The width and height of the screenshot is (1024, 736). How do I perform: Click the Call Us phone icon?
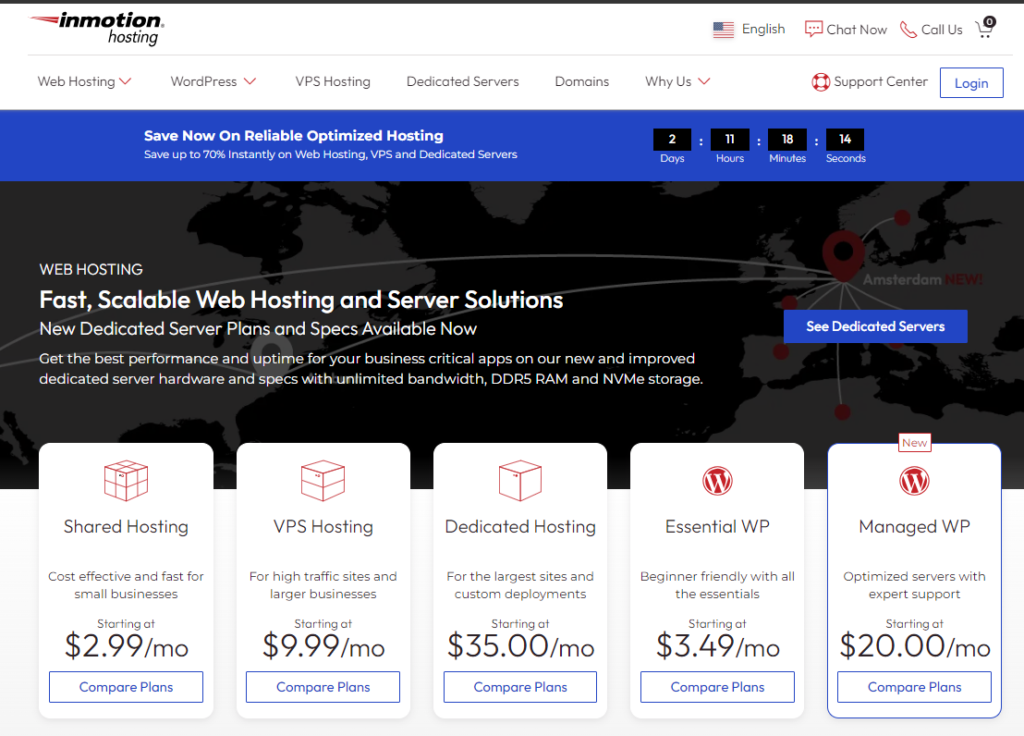point(908,29)
